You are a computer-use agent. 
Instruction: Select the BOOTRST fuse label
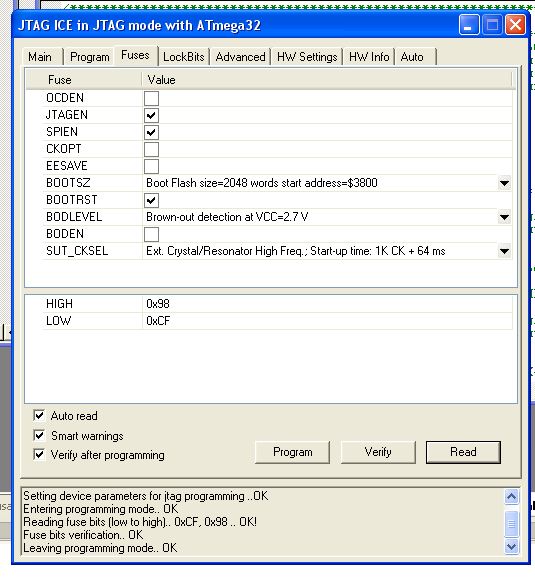[72, 199]
